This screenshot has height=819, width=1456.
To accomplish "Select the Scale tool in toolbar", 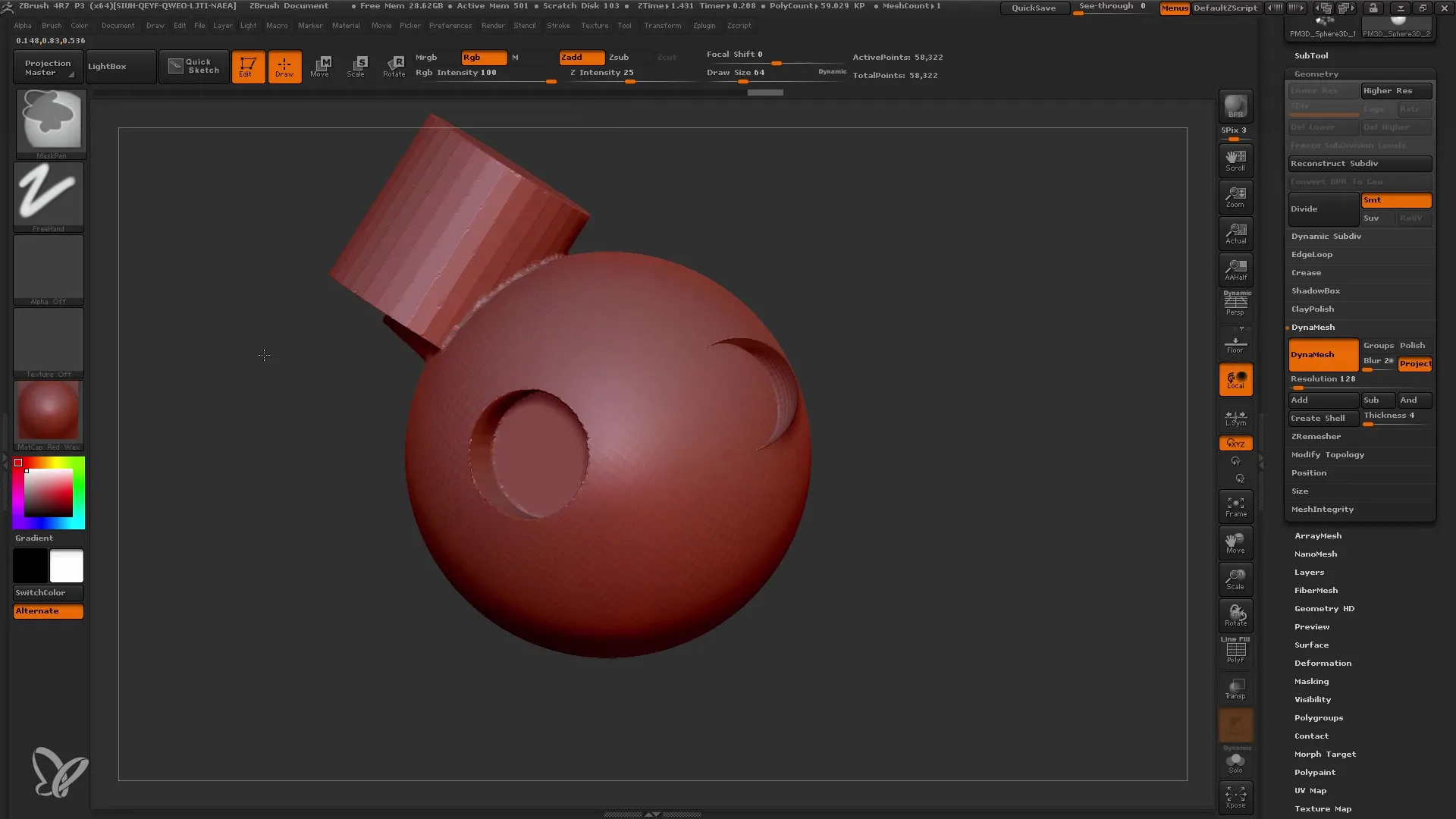I will (x=356, y=65).
